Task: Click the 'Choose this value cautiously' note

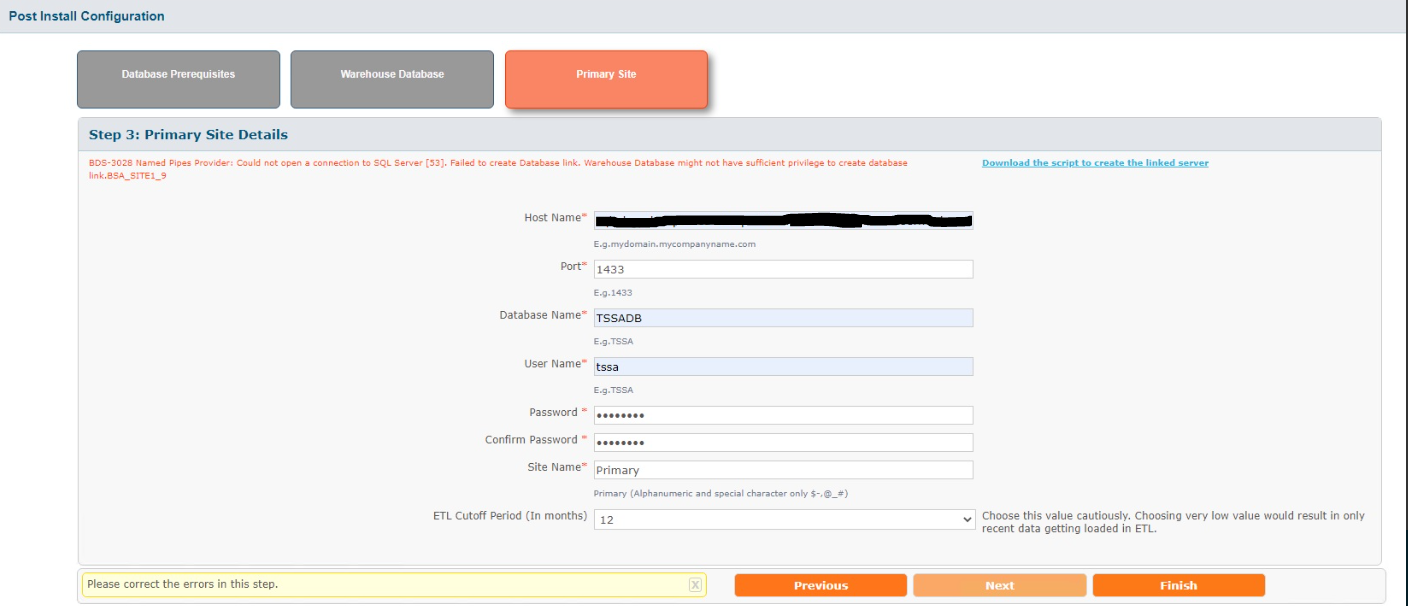Action: point(1173,522)
